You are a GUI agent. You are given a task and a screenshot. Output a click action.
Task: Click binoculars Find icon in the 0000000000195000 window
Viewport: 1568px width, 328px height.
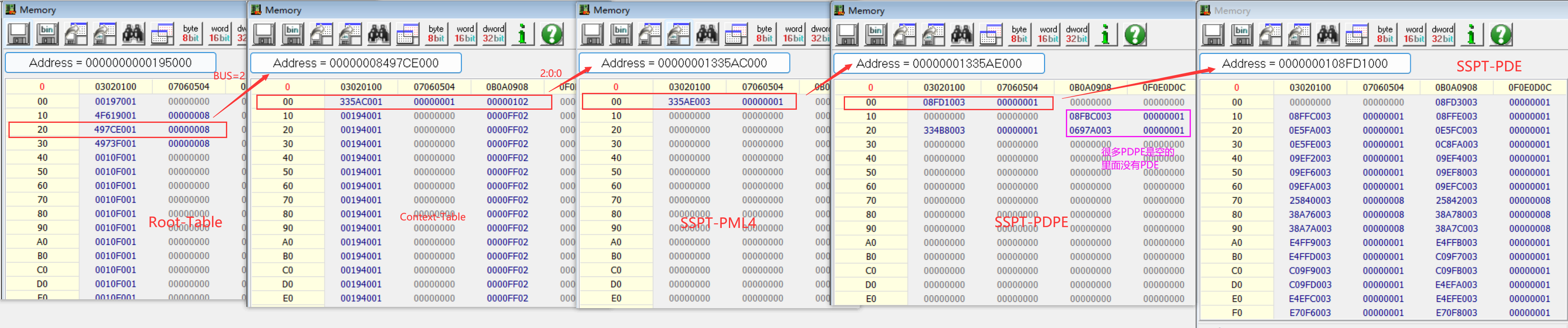coord(133,34)
